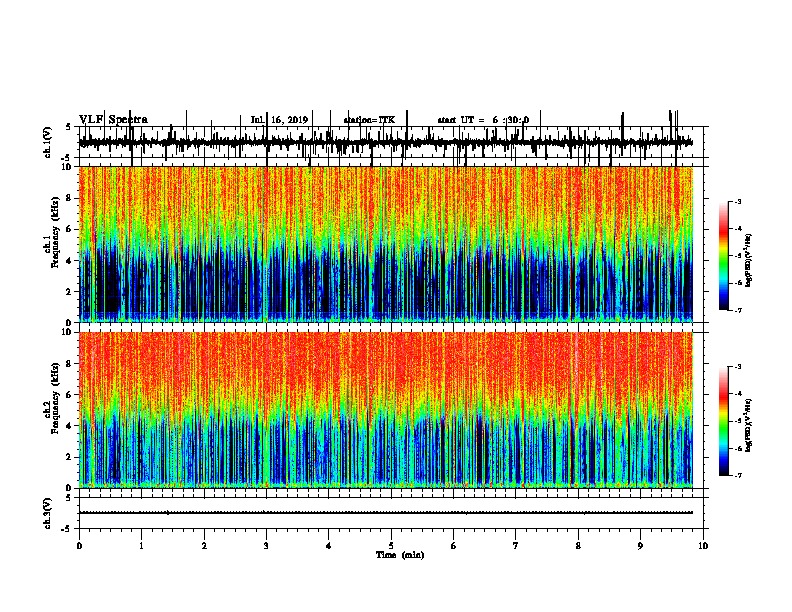Click the "4" kHz tick on ch.1 frequency axis
Viewport: 792px width, 612px height.
tap(70, 261)
